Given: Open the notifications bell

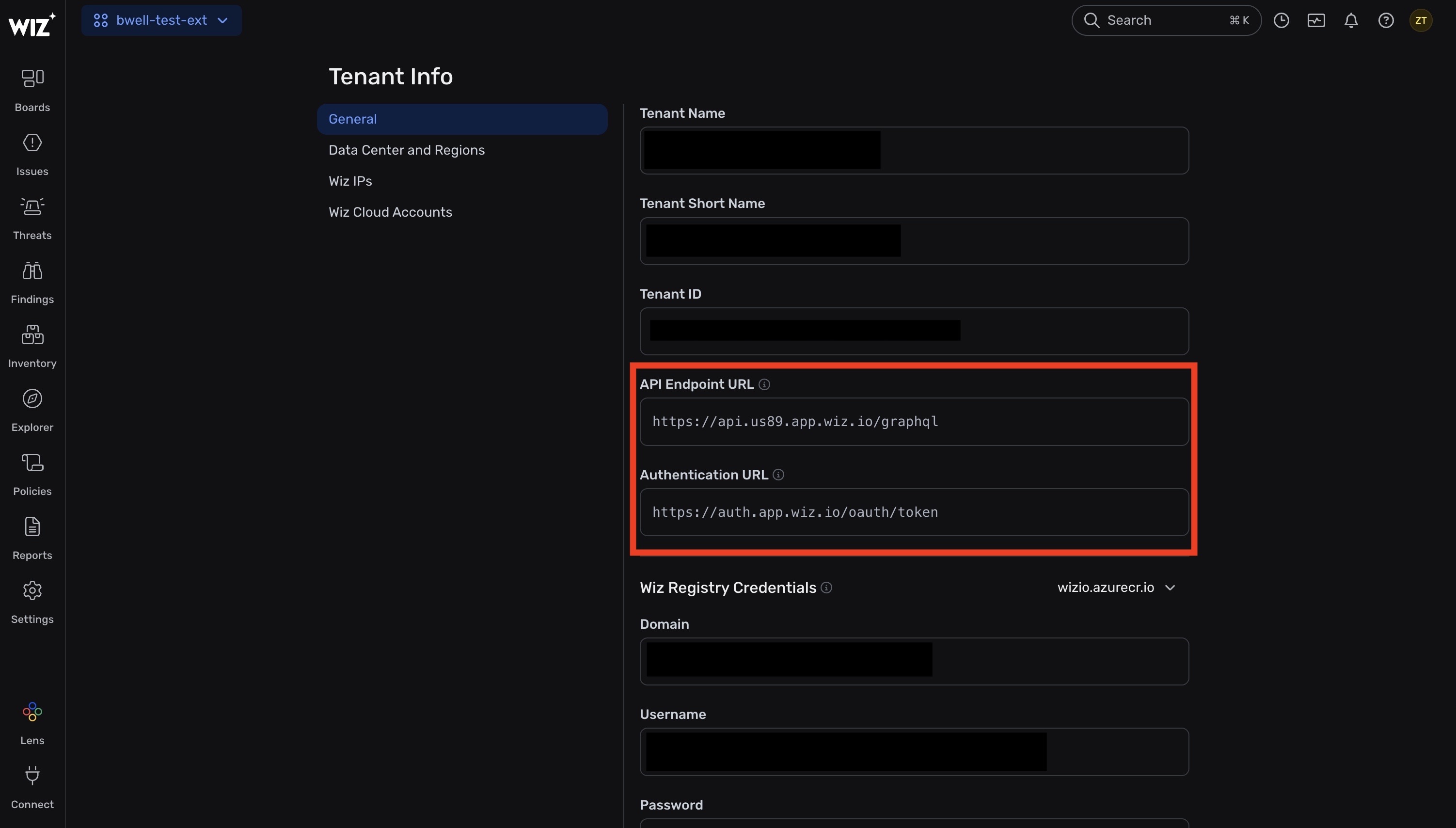Looking at the screenshot, I should [1351, 20].
